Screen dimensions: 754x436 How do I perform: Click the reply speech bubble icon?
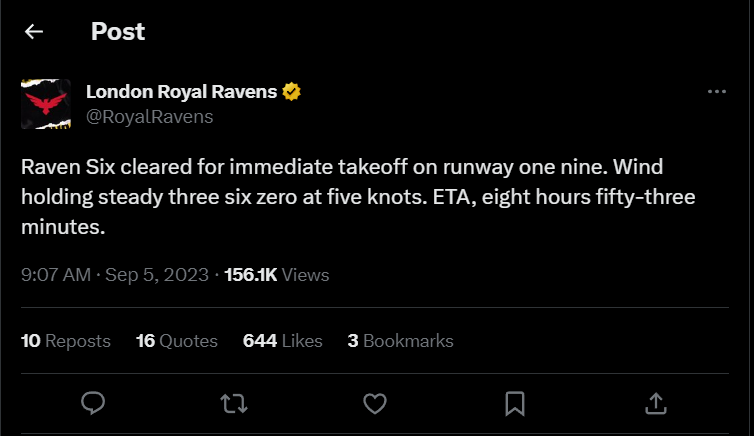[93, 402]
